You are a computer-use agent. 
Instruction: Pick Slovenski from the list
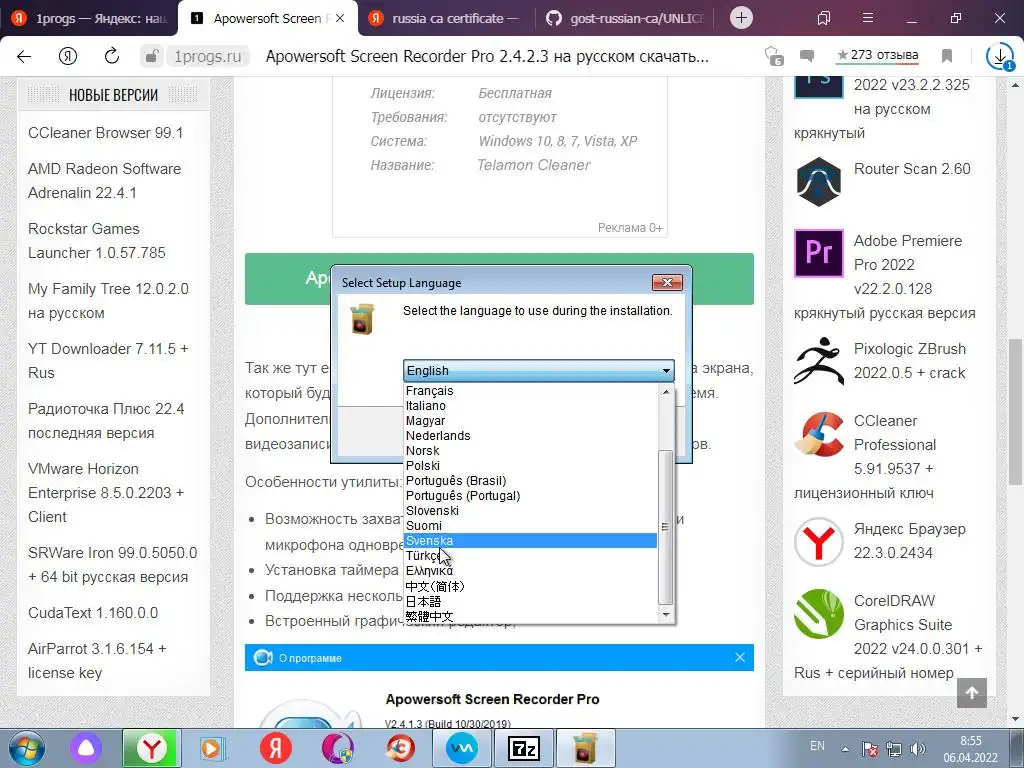pos(530,511)
